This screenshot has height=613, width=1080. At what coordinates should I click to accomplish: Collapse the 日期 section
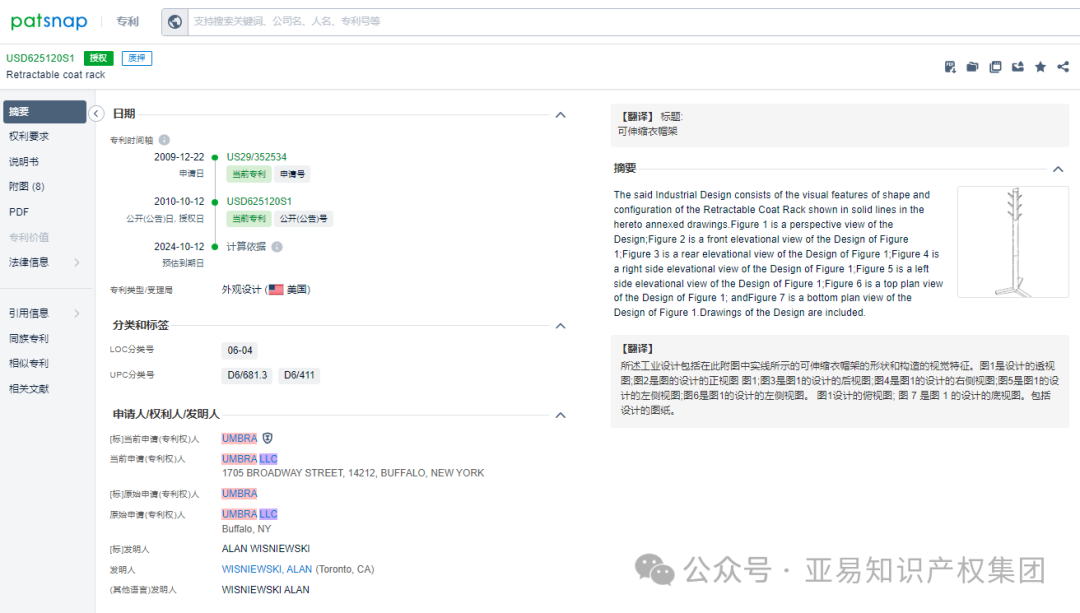[x=561, y=115]
